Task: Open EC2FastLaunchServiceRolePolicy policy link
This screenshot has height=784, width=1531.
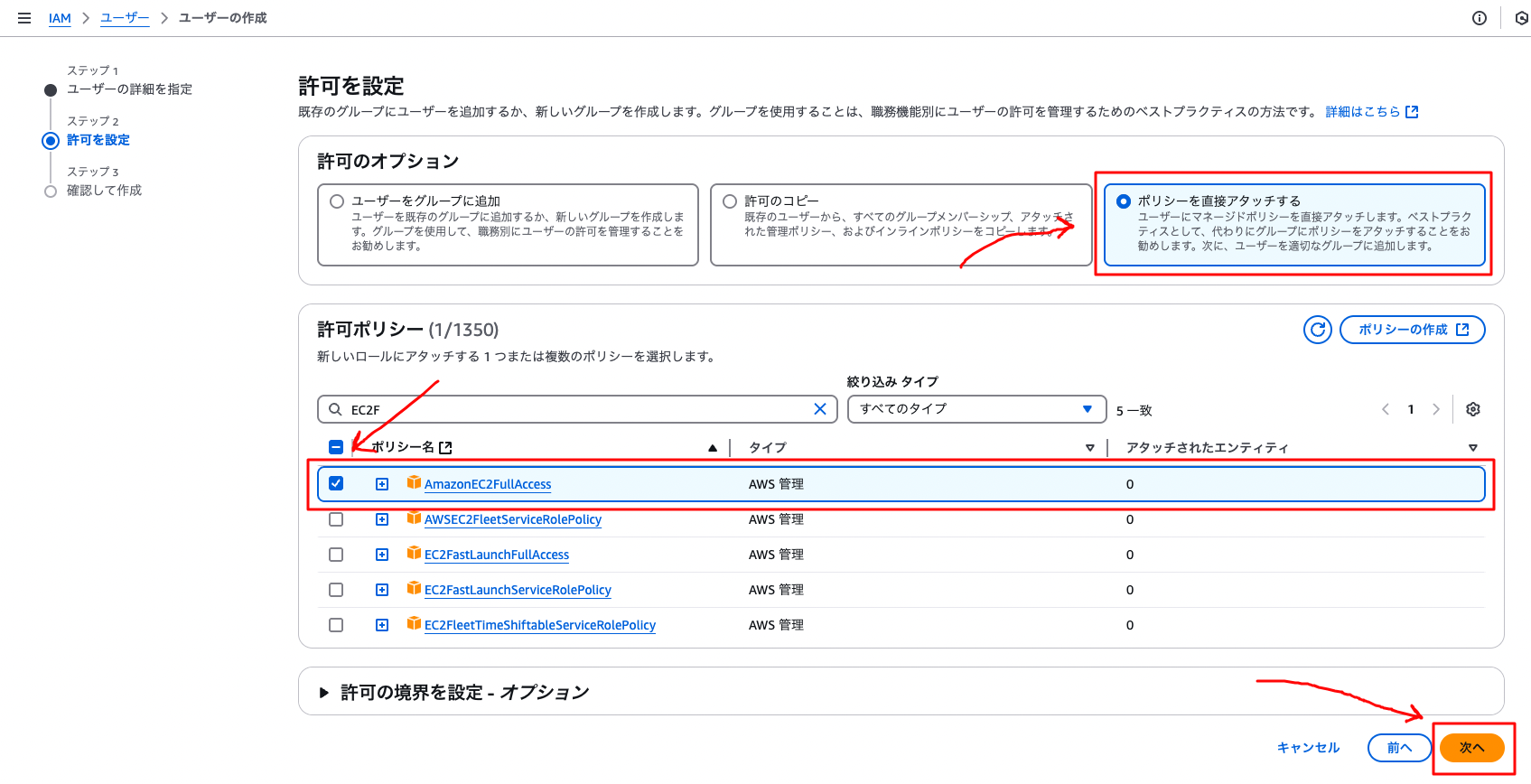Action: click(x=518, y=590)
